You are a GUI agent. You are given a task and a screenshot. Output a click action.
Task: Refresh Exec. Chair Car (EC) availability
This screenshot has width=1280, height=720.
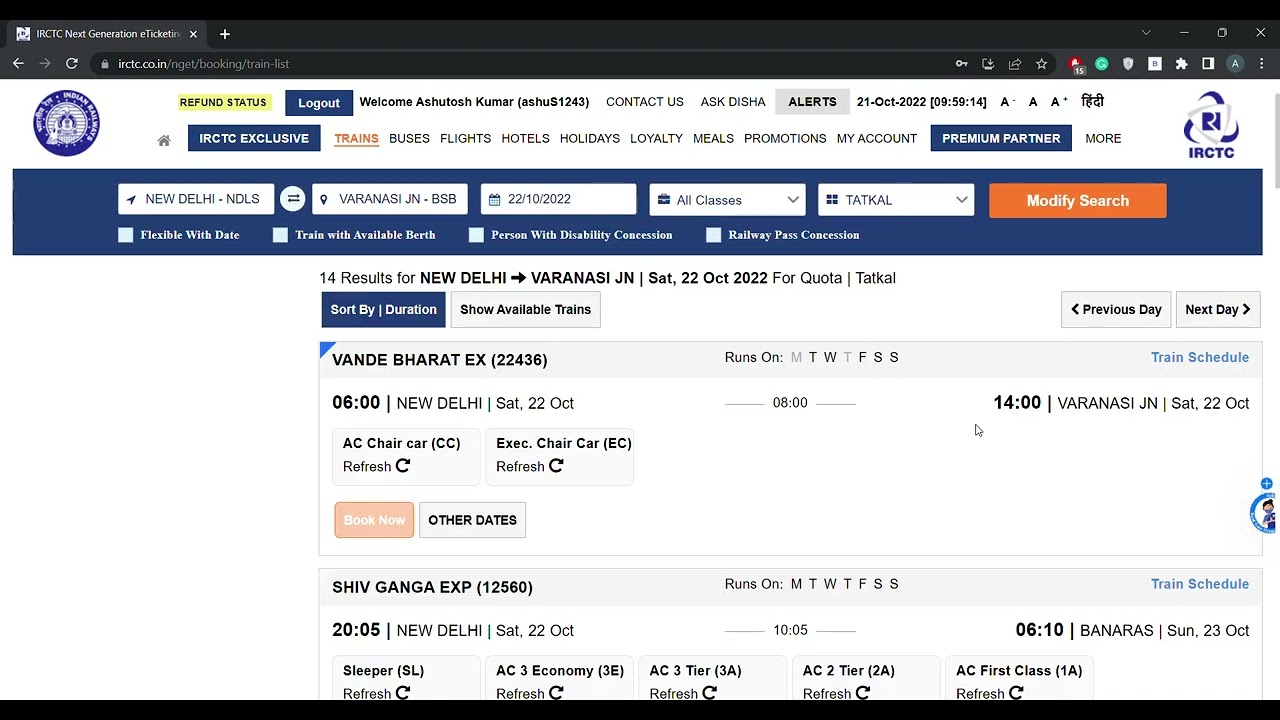[556, 466]
